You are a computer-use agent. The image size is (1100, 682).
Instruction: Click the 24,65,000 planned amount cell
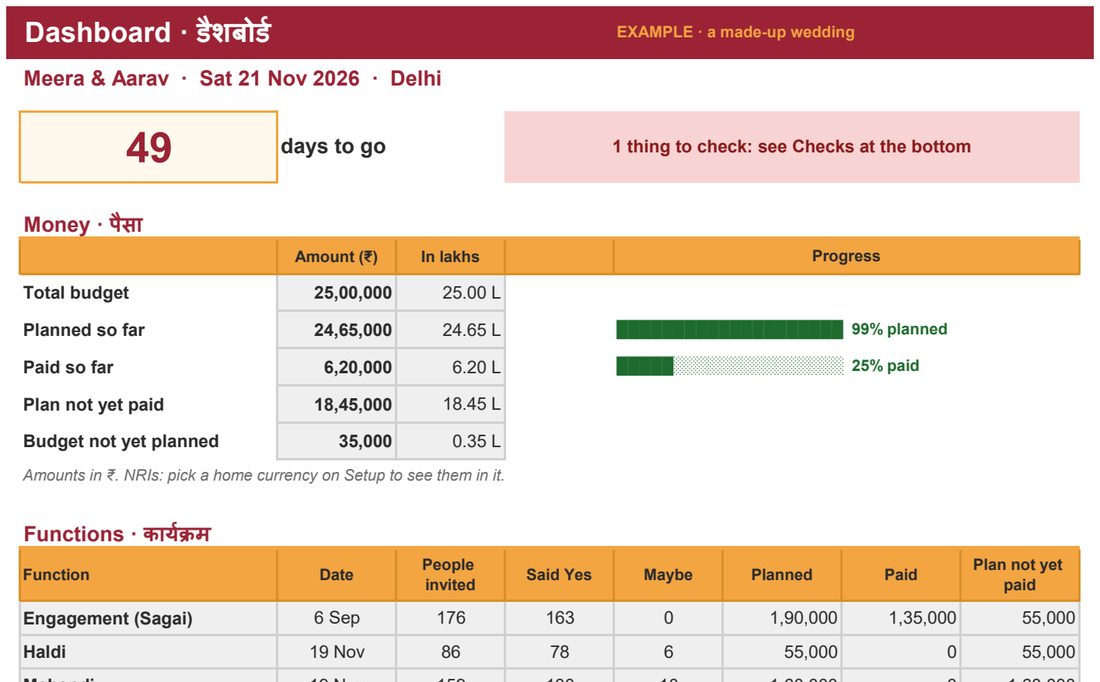pyautogui.click(x=336, y=330)
